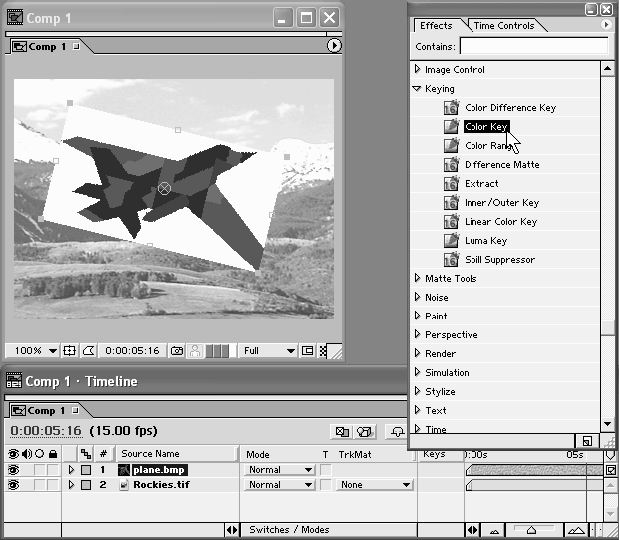Hide the plane.bmp layer with eye
The height and width of the screenshot is (540, 619).
coord(14,470)
